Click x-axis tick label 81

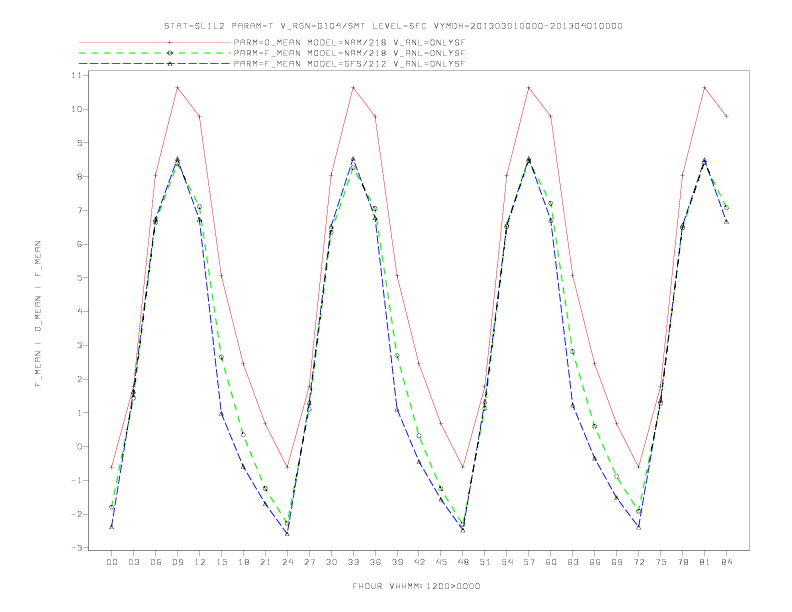click(x=705, y=562)
